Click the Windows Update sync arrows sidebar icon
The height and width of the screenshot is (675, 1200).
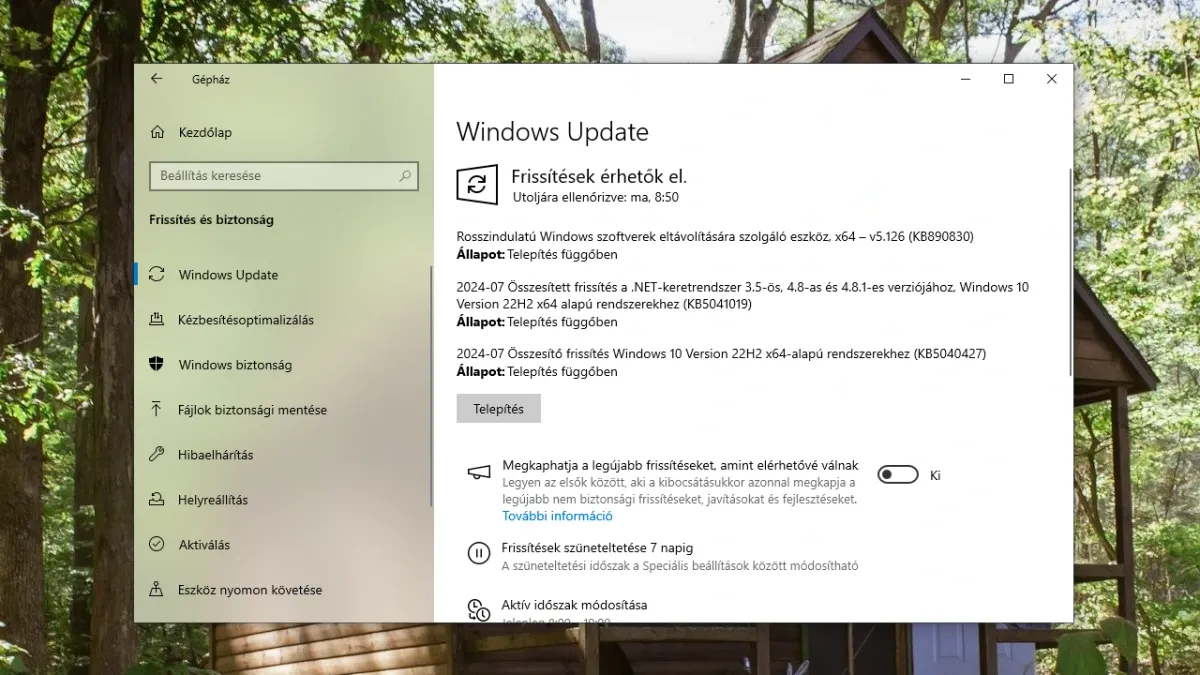coord(156,275)
